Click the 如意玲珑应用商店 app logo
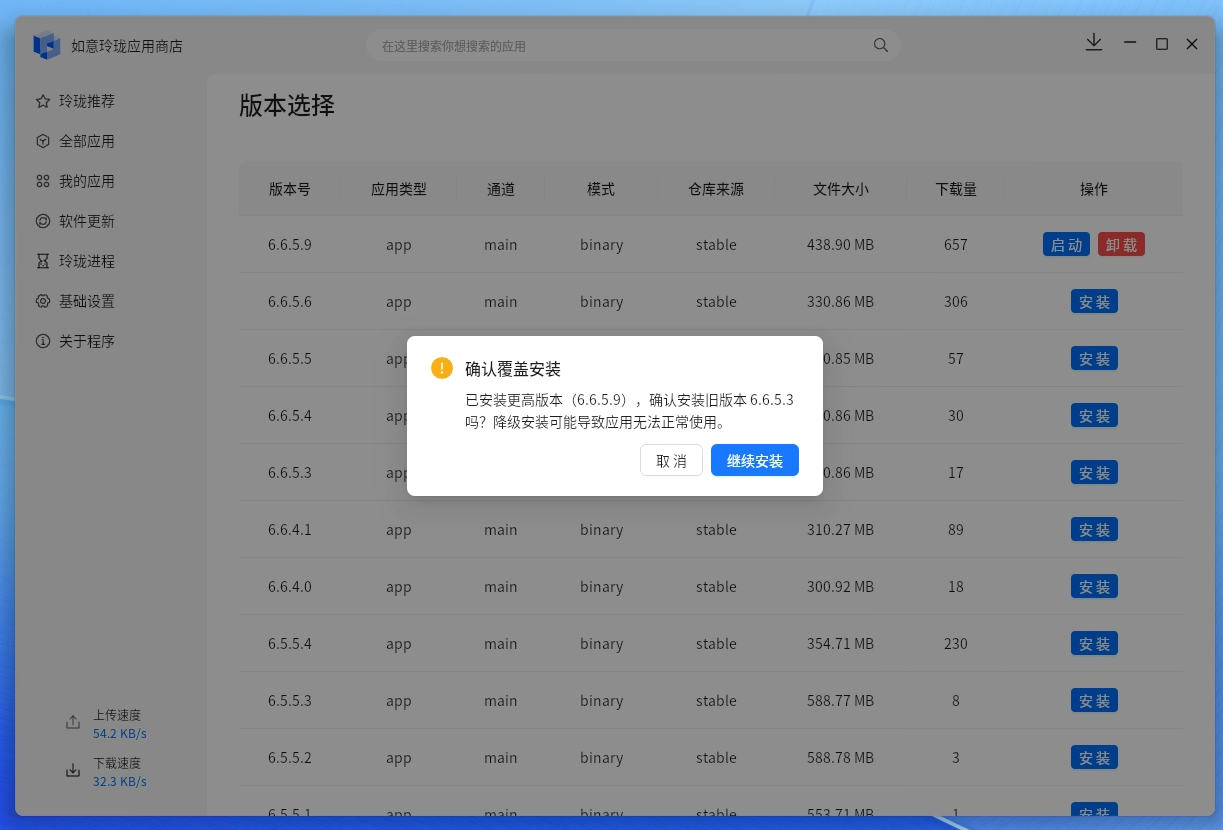Viewport: 1223px width, 830px height. pos(47,45)
